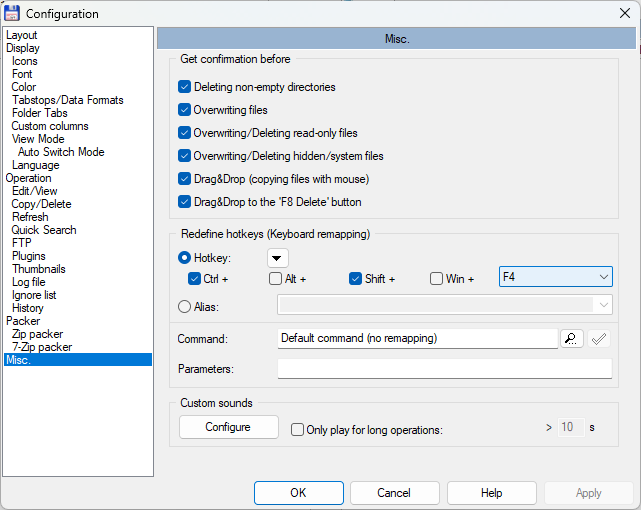Click the checkmark icon next to Command
The width and height of the screenshot is (641, 510).
[x=599, y=339]
